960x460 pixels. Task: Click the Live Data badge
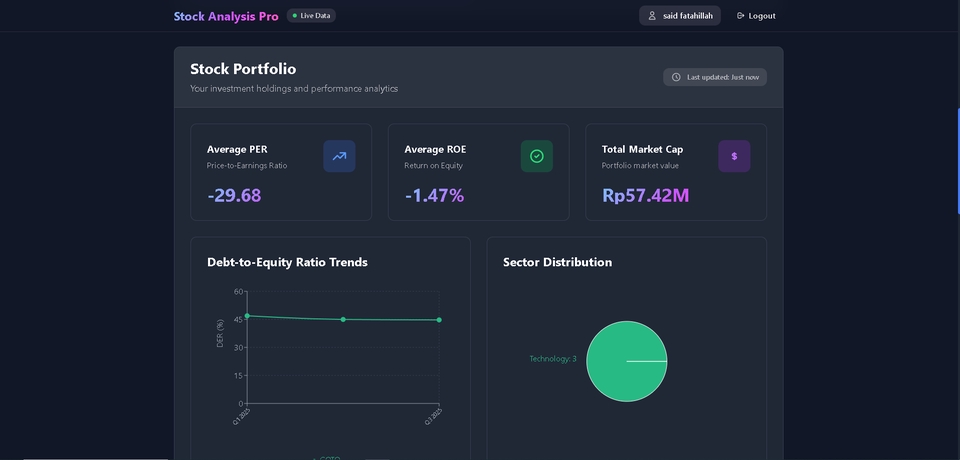coord(312,16)
